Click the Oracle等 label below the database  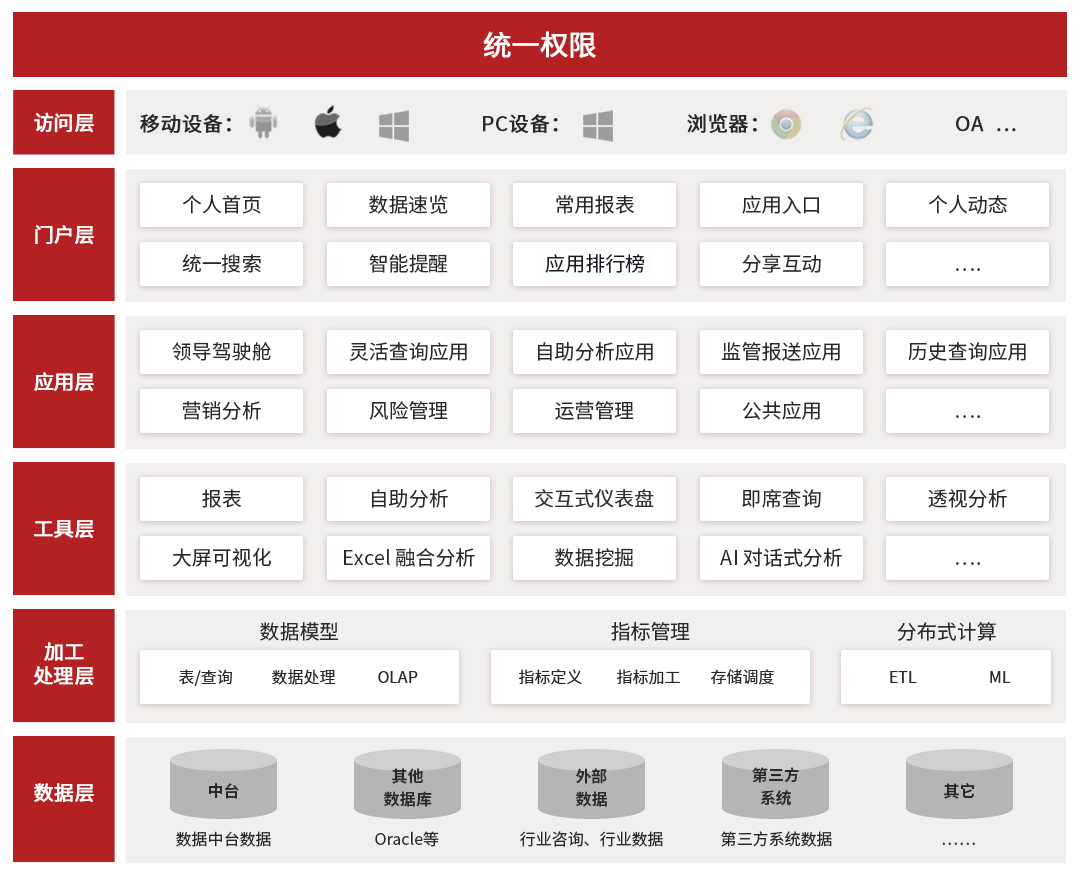click(407, 840)
